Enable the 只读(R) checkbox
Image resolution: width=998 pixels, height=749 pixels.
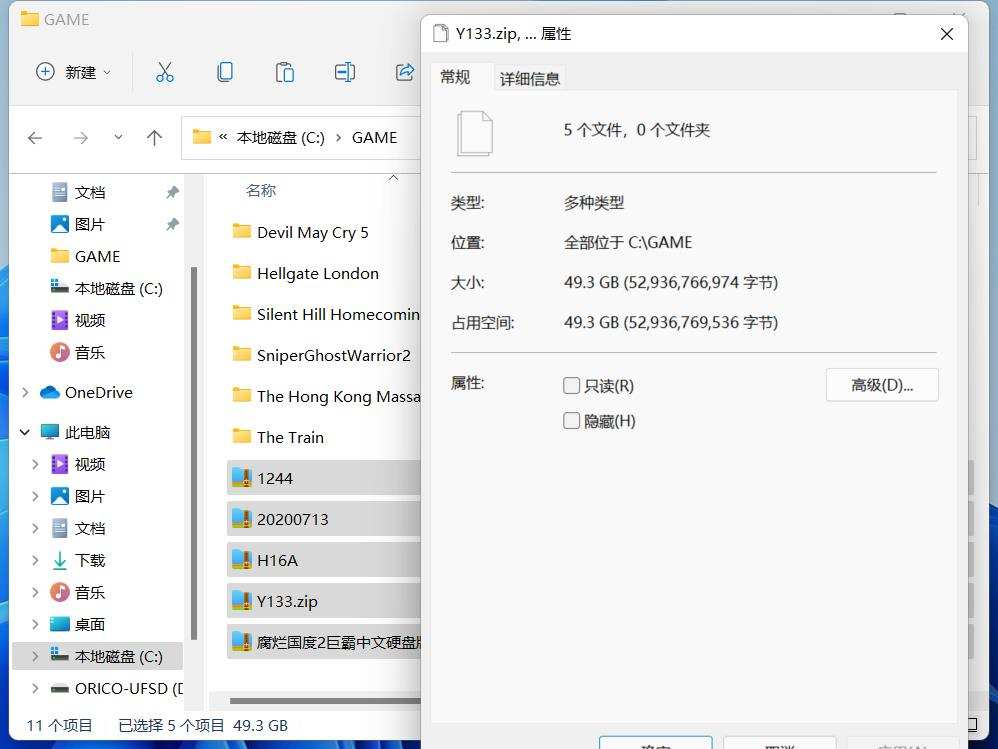571,385
